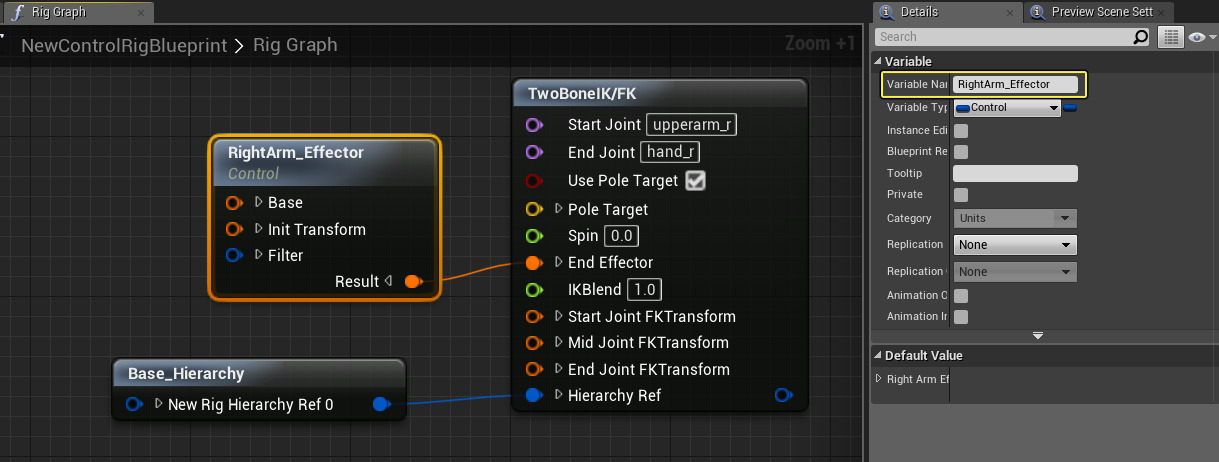The height and width of the screenshot is (462, 1219).
Task: Expand the End Effector pin
Action: 558,262
